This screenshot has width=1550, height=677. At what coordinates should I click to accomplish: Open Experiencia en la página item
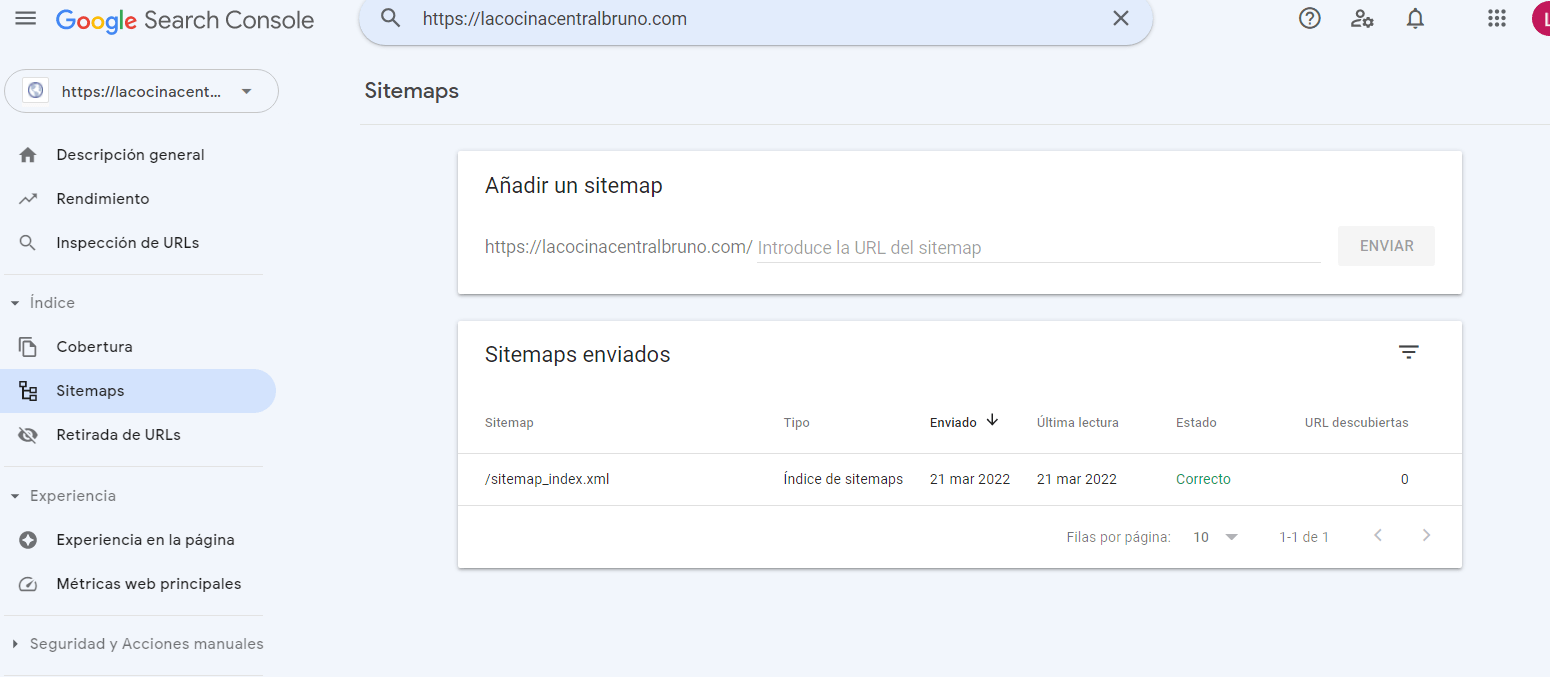(138, 540)
